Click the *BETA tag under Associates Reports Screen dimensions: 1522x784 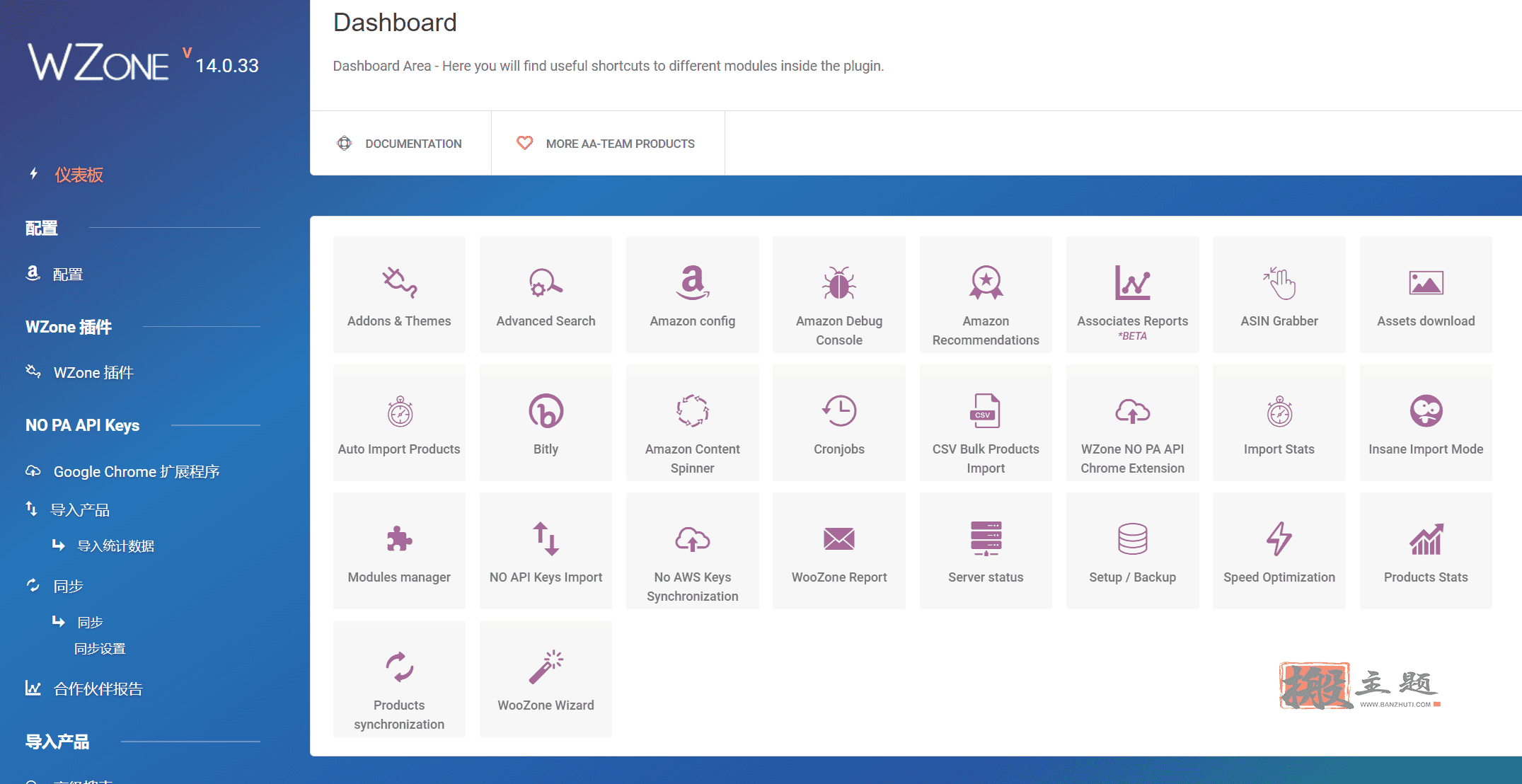pos(1132,336)
